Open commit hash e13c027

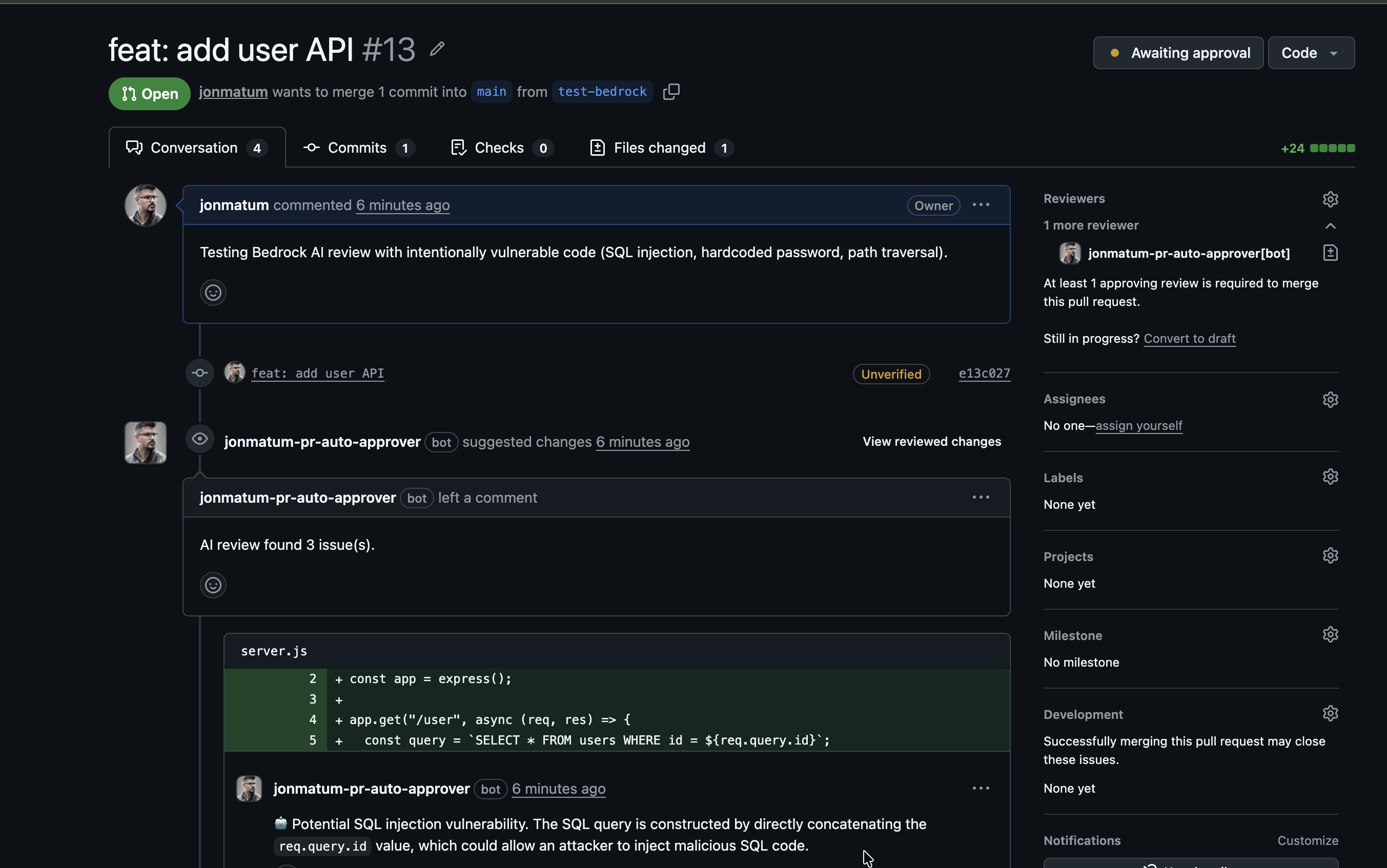pos(984,374)
